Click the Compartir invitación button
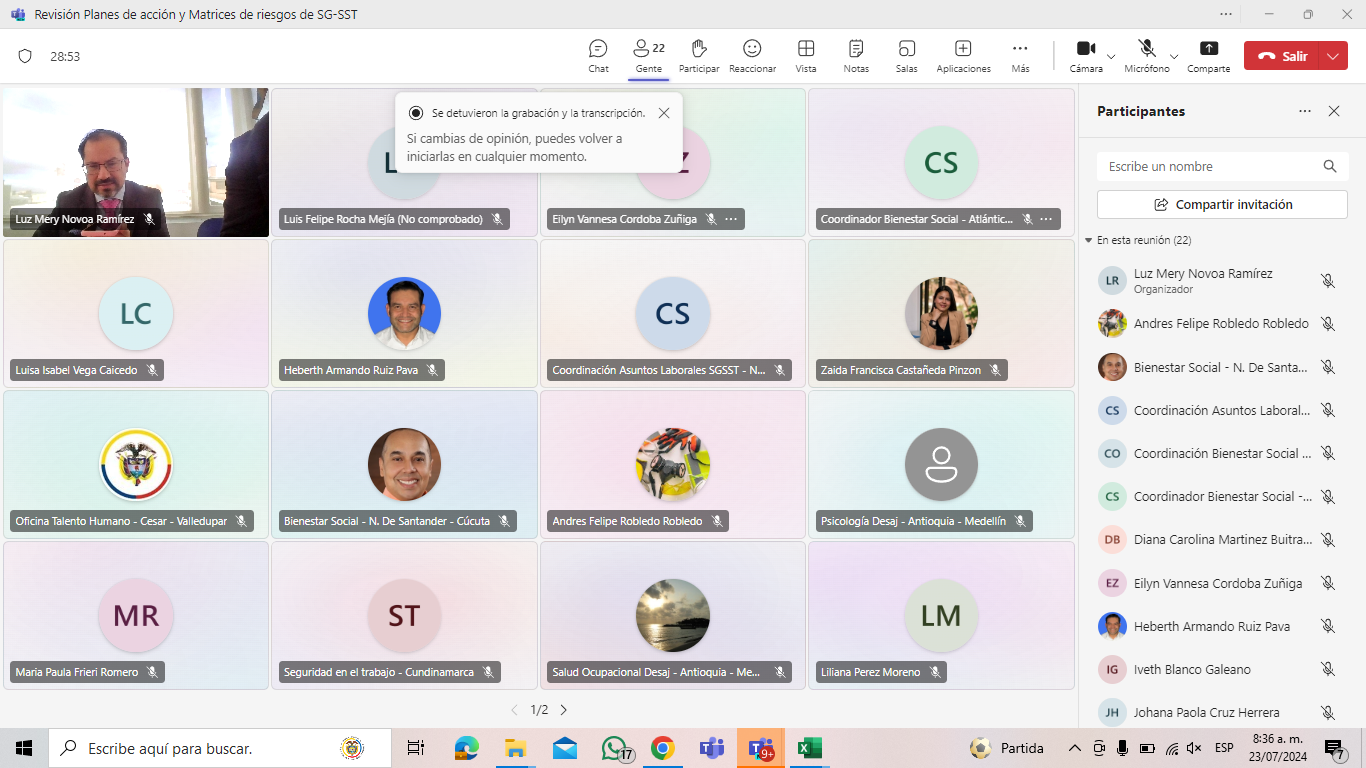Viewport: 1366px width, 768px height. click(1222, 204)
